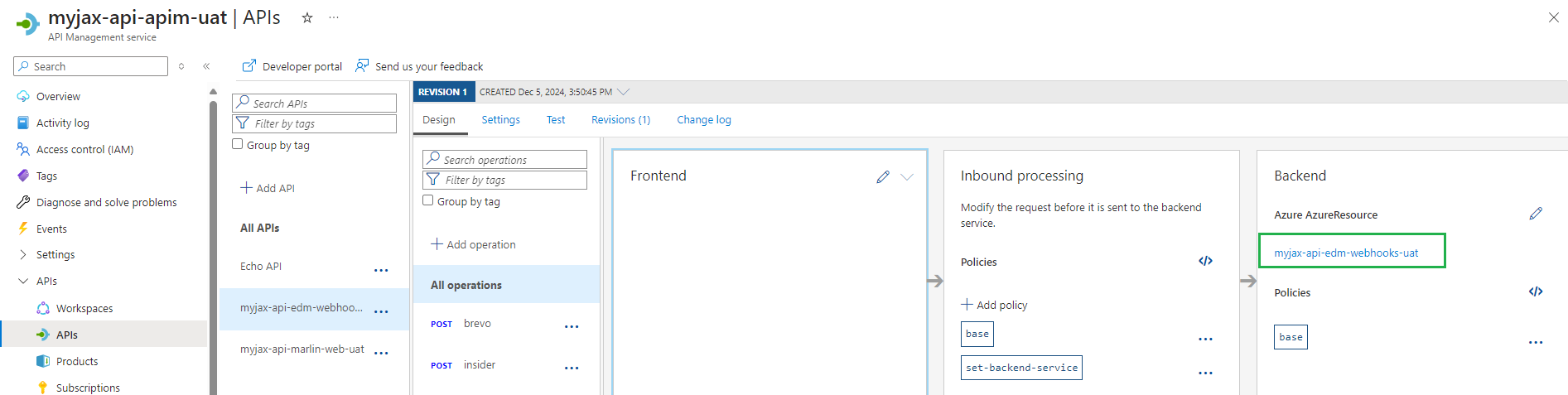Open Backend policy code editor

[1536, 291]
